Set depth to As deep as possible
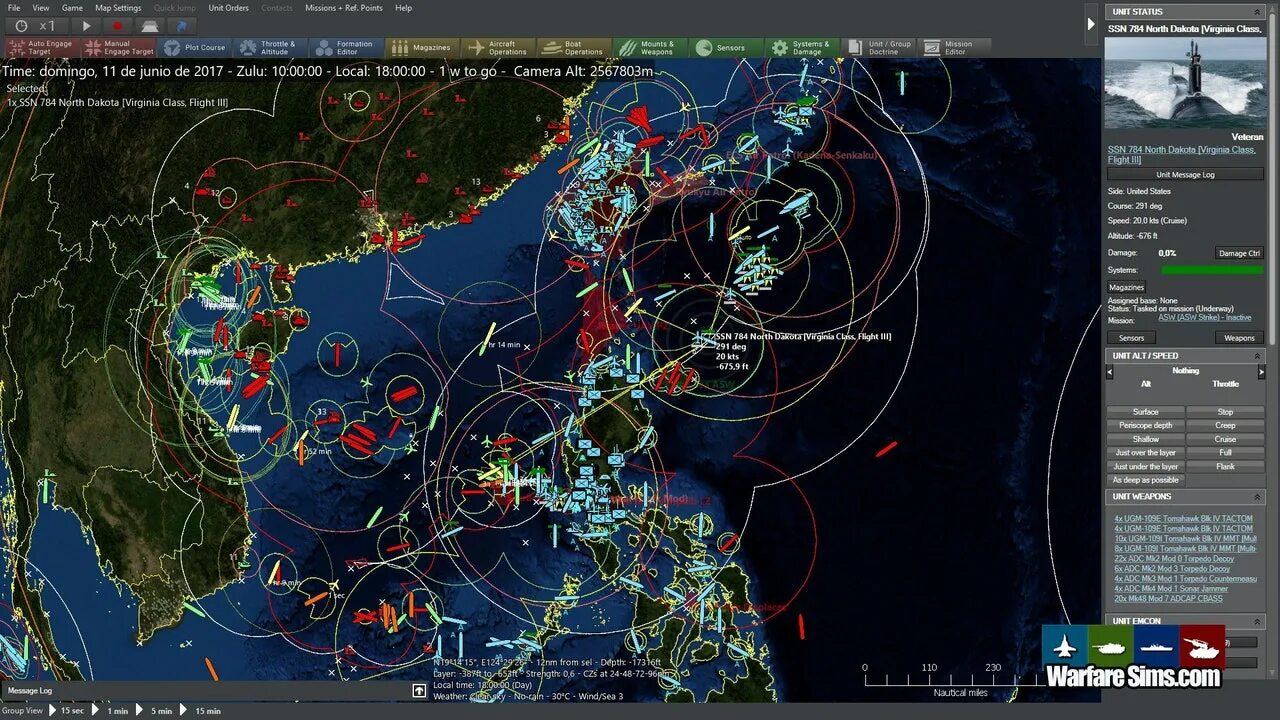Image resolution: width=1280 pixels, height=720 pixels. tap(1146, 480)
